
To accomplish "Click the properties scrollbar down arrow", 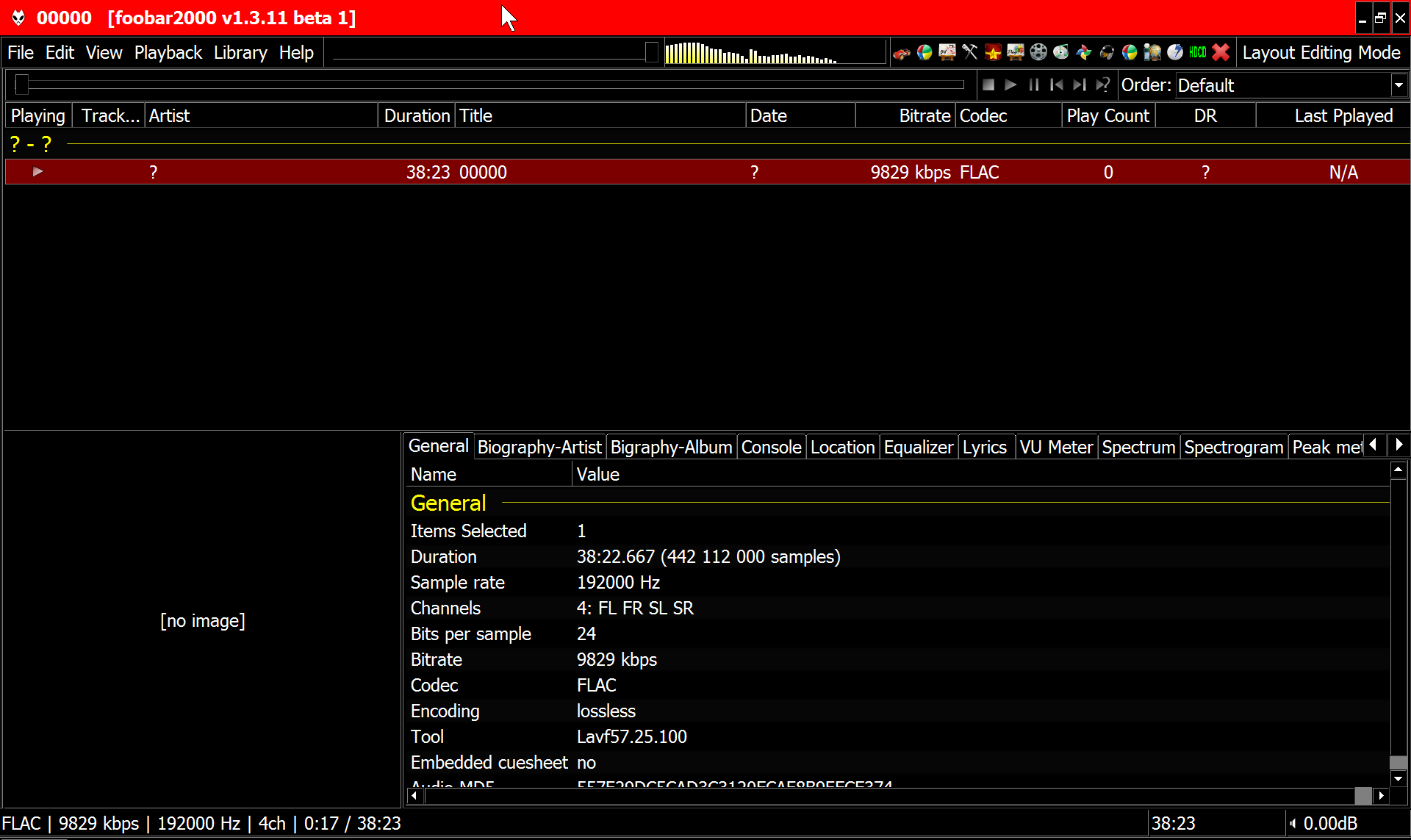I will click(x=1398, y=778).
